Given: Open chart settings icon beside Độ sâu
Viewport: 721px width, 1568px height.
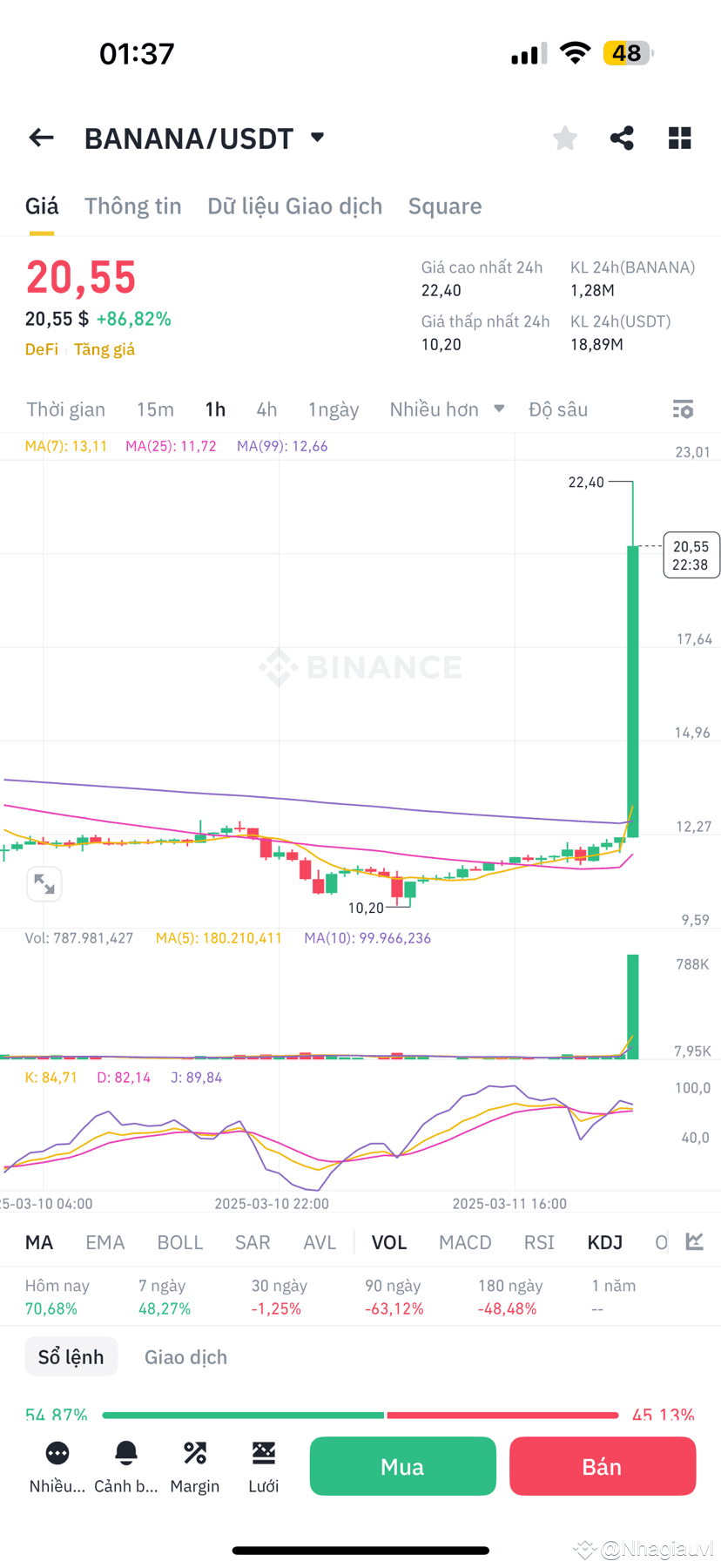Looking at the screenshot, I should coord(684,409).
